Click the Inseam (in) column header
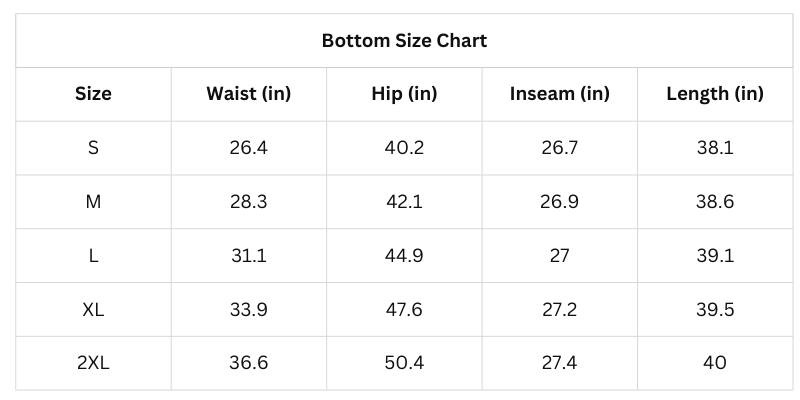 [x=559, y=94]
